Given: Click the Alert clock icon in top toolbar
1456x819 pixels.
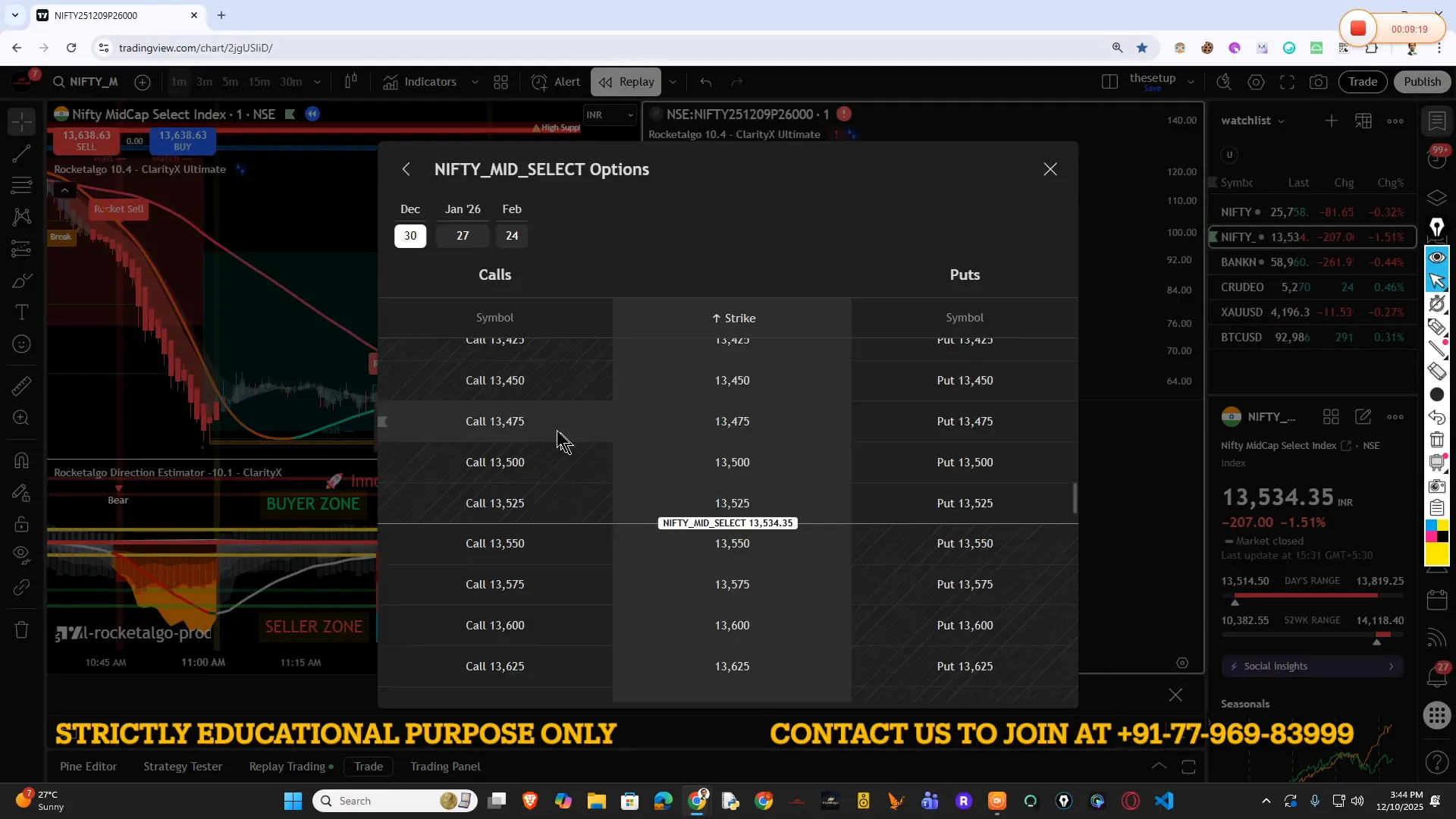Looking at the screenshot, I should [539, 82].
